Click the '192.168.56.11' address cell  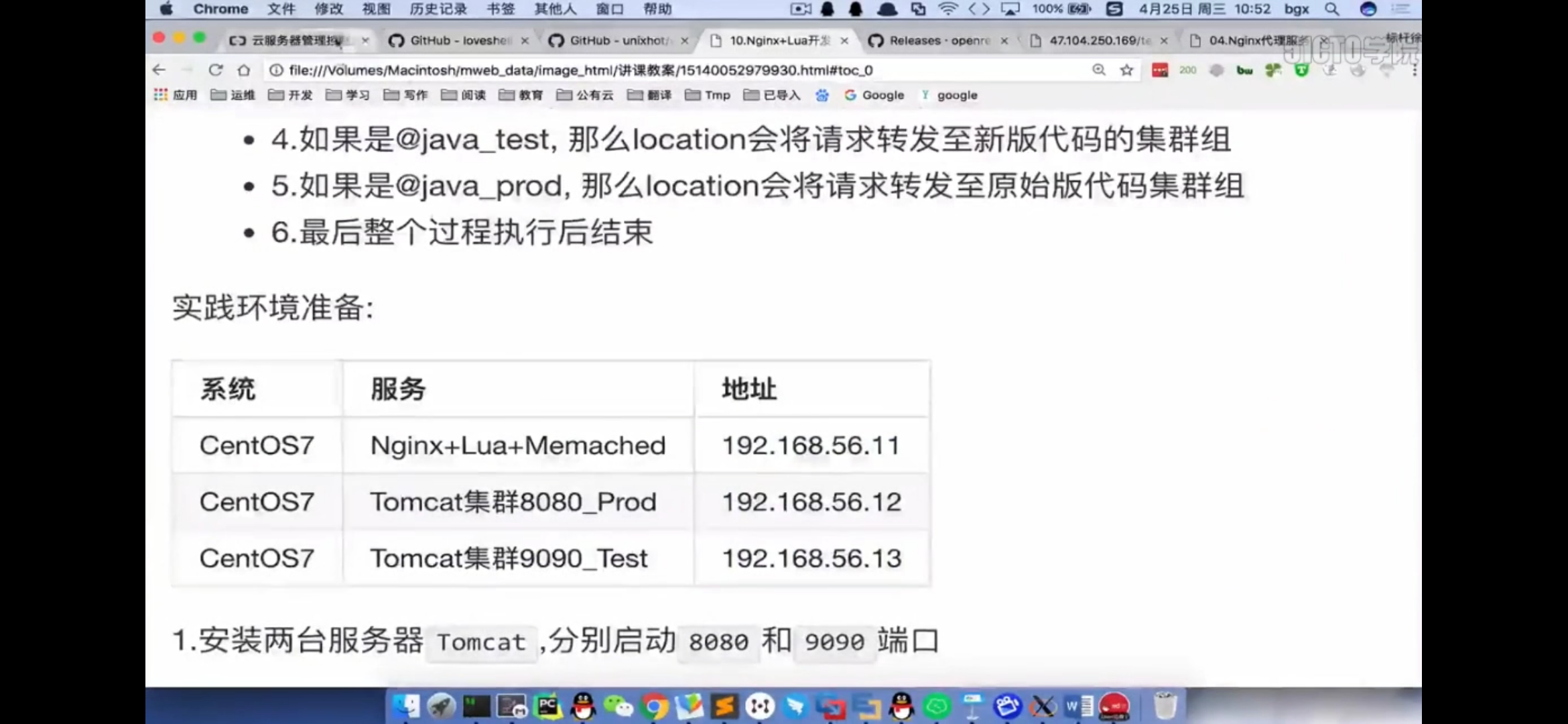(811, 446)
